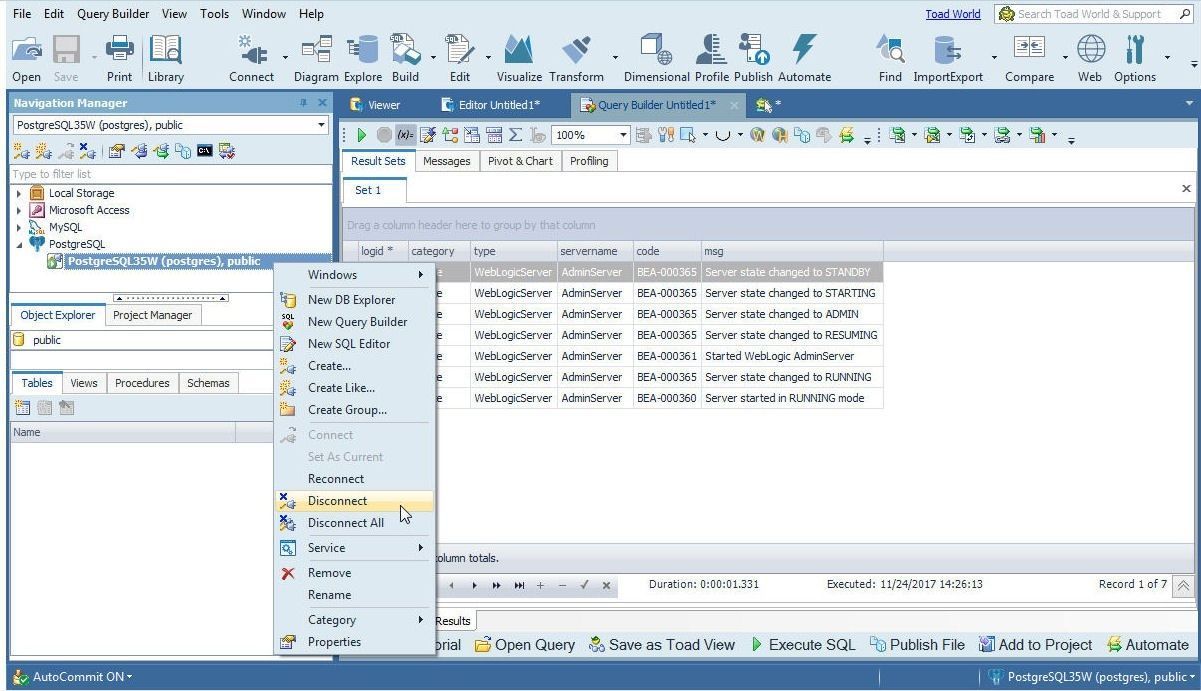Open the 100% zoom dropdown
The height and width of the screenshot is (691, 1201).
coord(624,135)
